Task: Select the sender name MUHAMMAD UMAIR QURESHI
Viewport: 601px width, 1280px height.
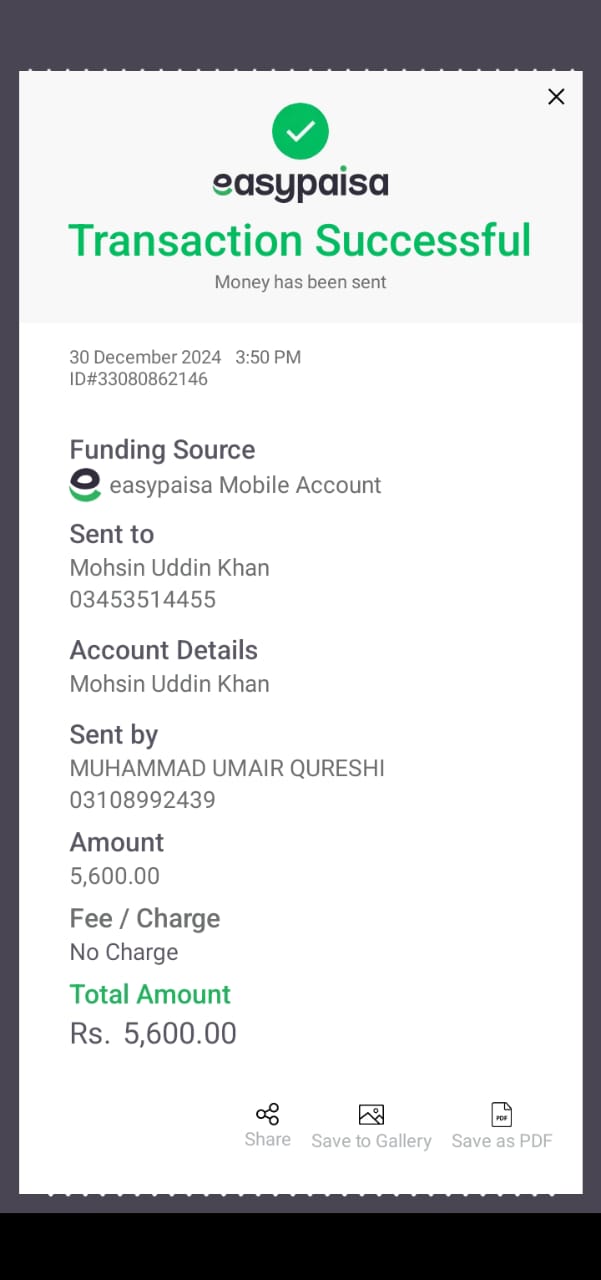Action: point(227,768)
